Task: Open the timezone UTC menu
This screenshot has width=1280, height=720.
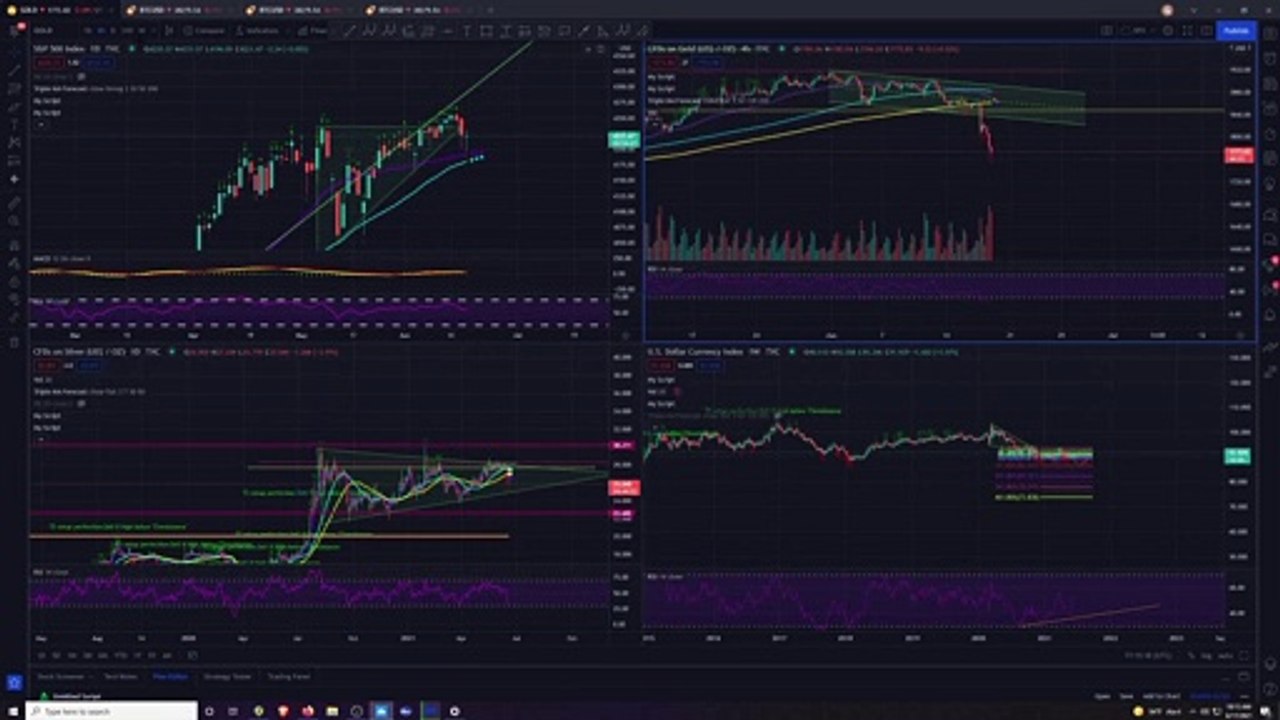Action: pyautogui.click(x=1148, y=656)
